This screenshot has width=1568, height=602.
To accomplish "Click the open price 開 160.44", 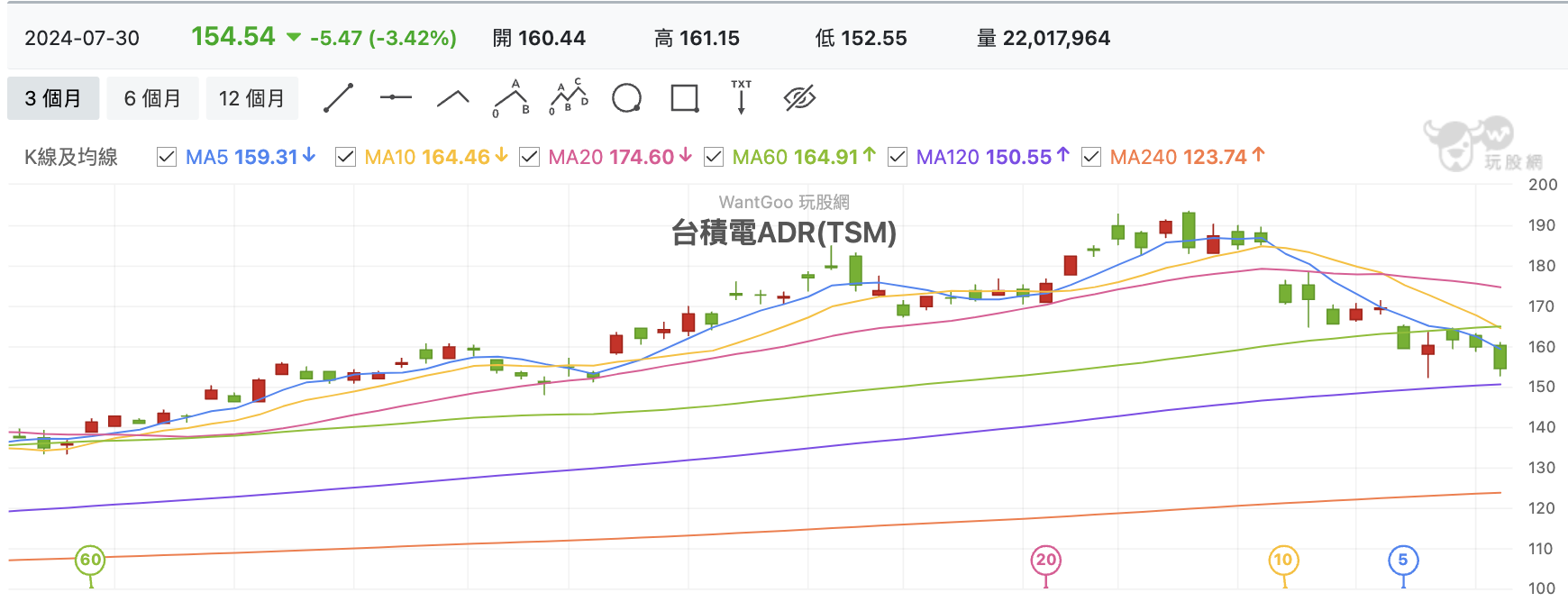I will pyautogui.click(x=539, y=38).
